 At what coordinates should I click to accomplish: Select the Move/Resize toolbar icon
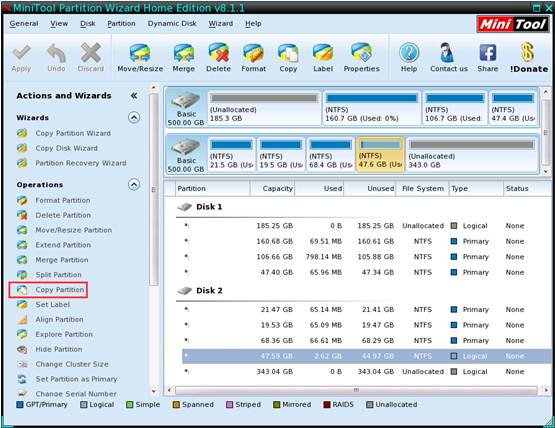pyautogui.click(x=140, y=53)
